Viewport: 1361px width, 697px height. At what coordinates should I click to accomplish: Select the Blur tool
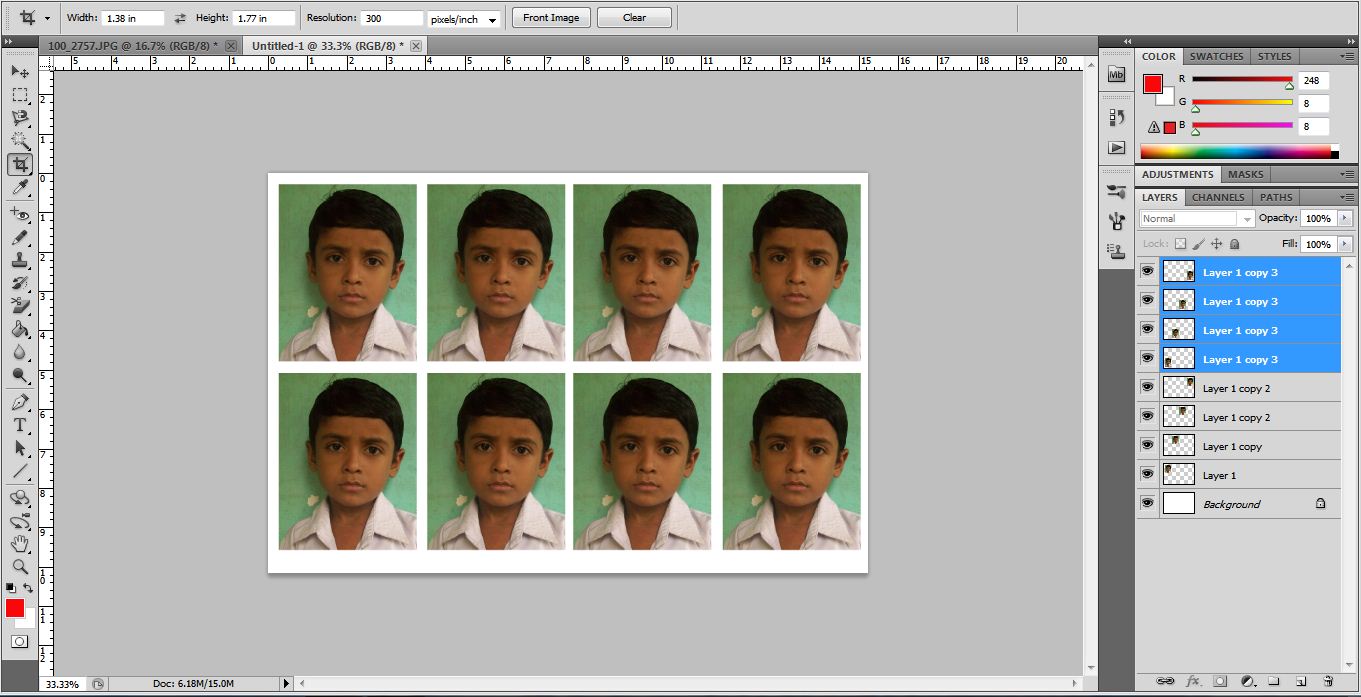(x=19, y=352)
